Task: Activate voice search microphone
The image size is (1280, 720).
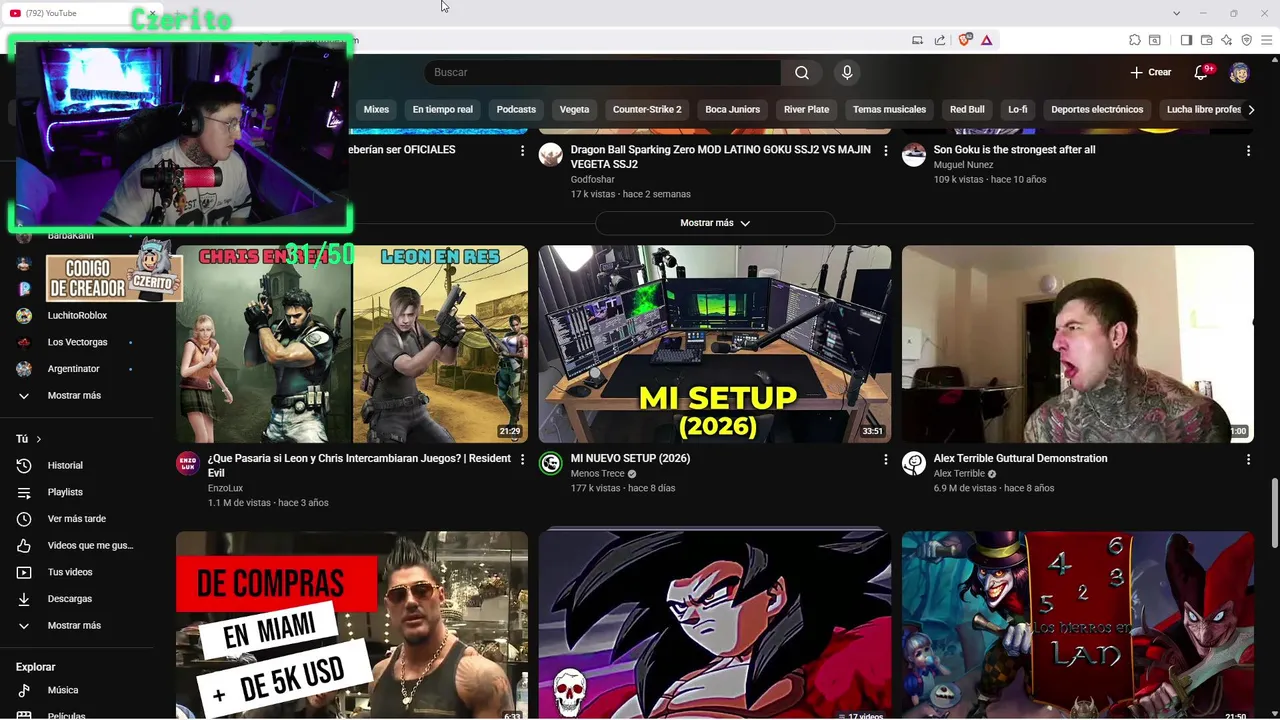Action: point(847,72)
